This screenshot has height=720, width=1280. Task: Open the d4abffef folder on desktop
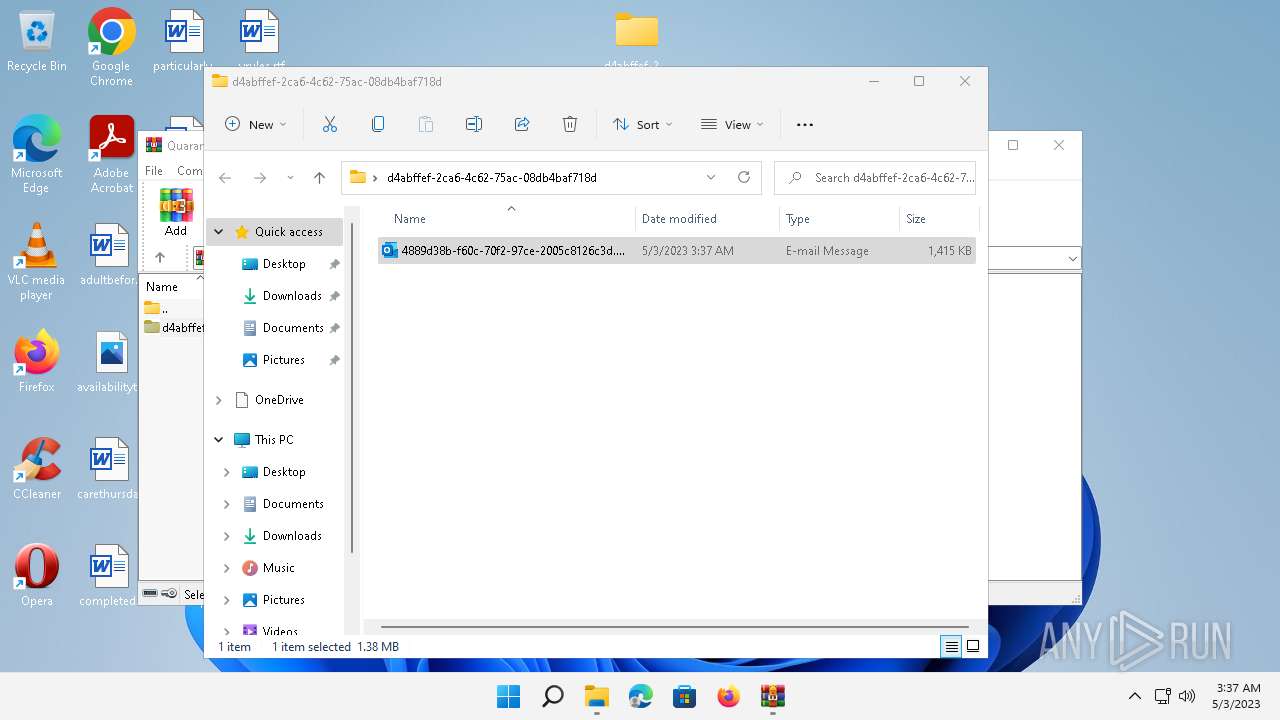click(636, 40)
